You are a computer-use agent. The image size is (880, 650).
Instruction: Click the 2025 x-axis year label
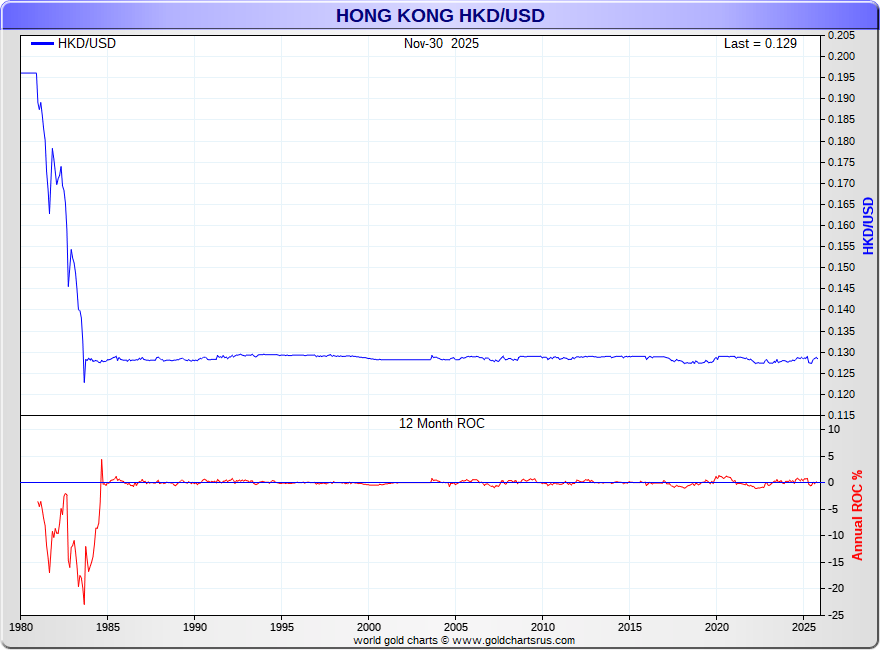click(x=804, y=627)
